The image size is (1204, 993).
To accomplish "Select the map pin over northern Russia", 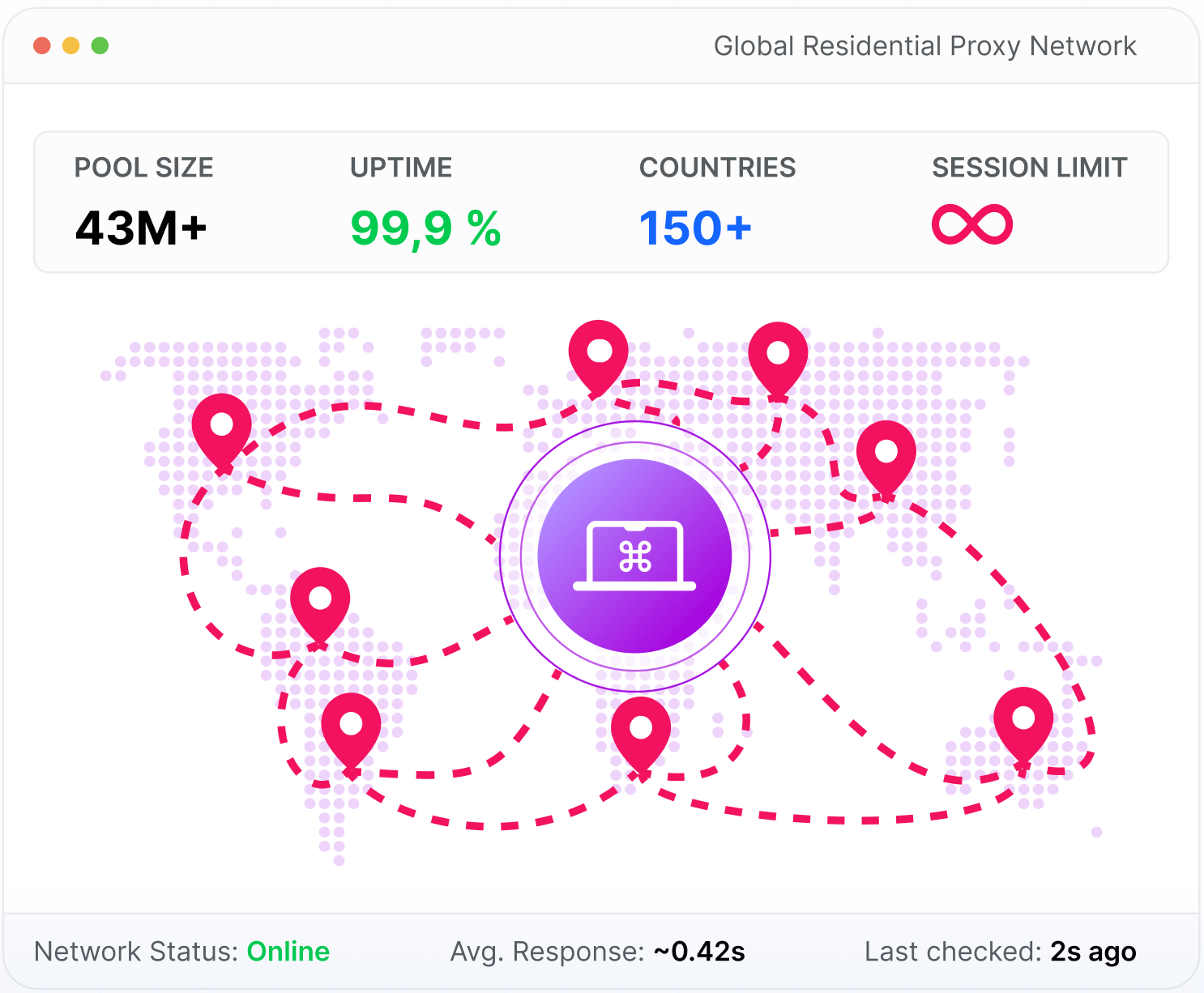I will tap(778, 360).
